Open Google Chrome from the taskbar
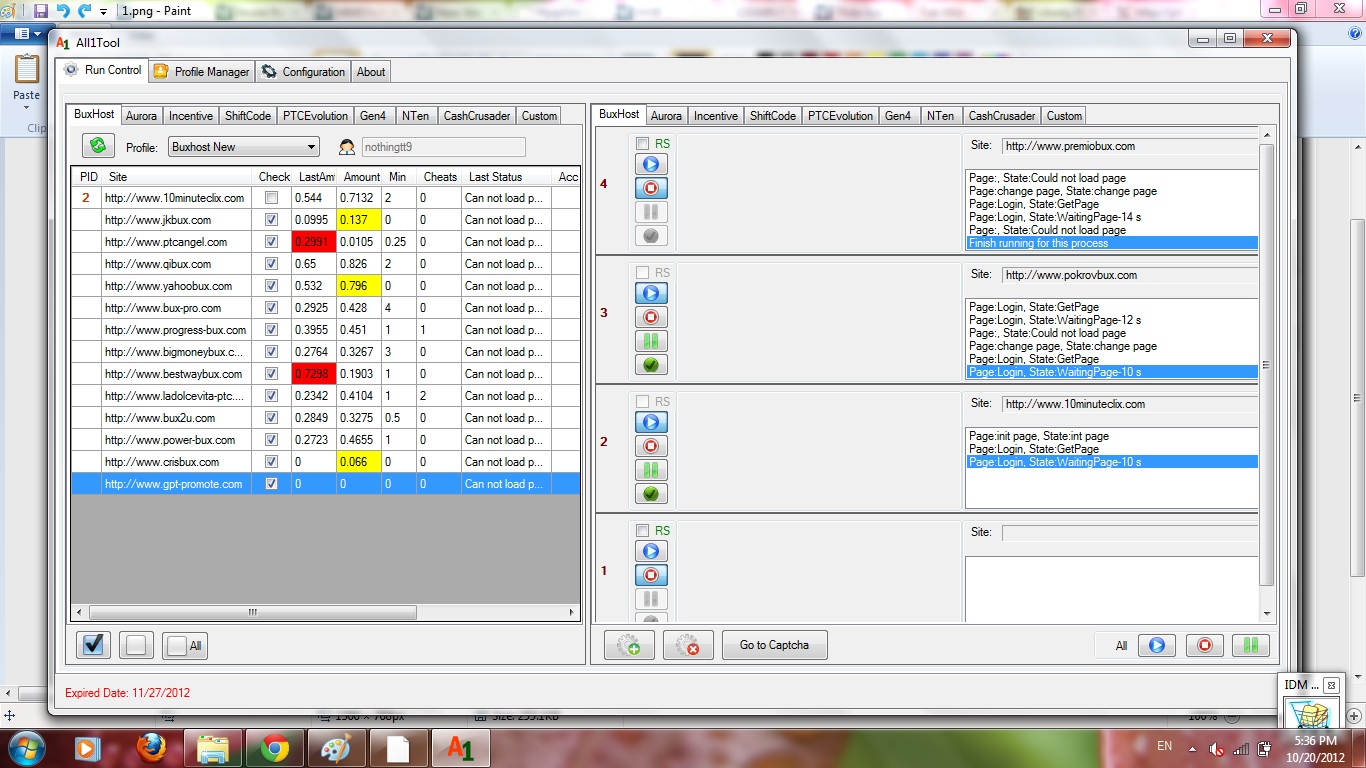 (x=275, y=747)
